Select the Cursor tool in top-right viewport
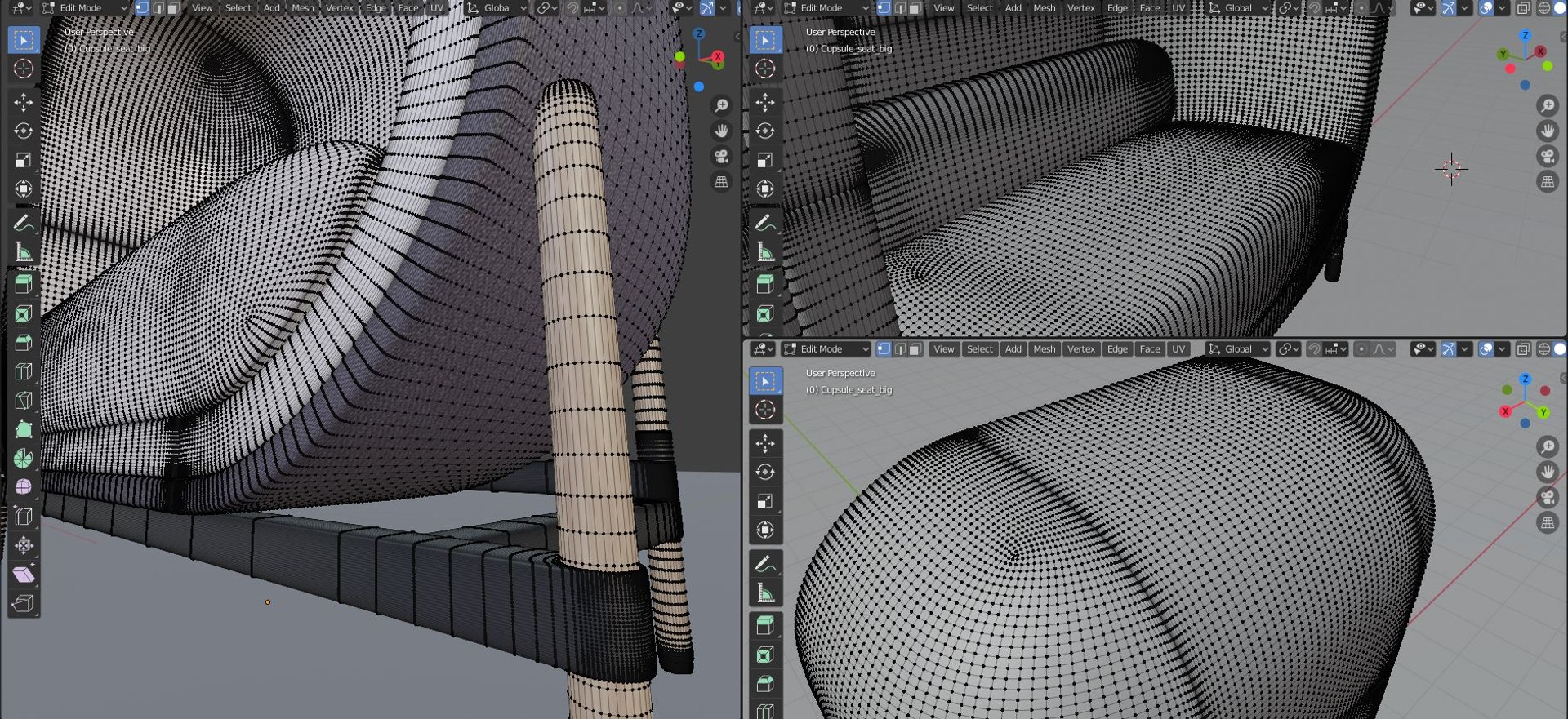The width and height of the screenshot is (1568, 719). tap(765, 69)
